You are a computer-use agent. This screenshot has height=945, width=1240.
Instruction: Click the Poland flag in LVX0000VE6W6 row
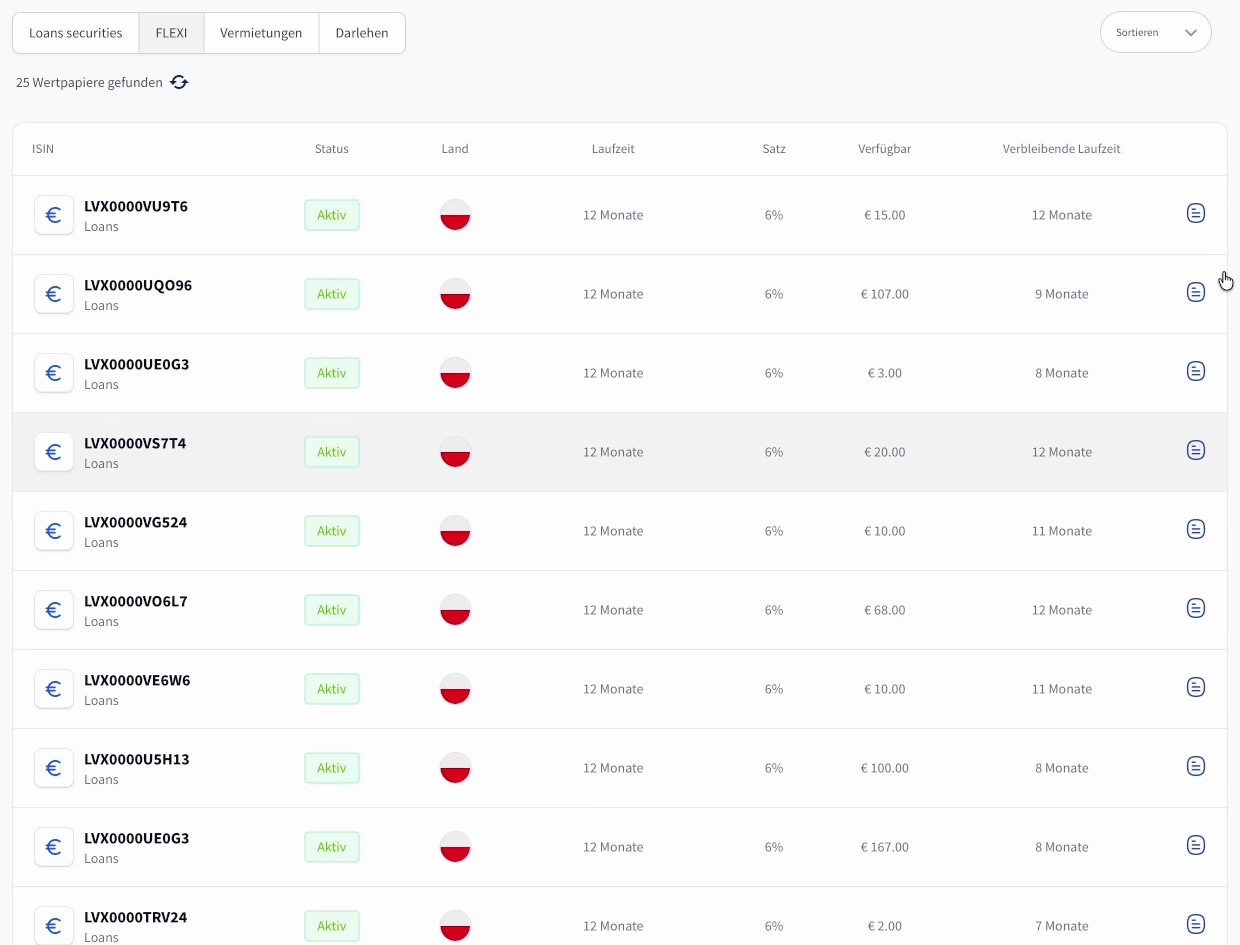pos(455,689)
